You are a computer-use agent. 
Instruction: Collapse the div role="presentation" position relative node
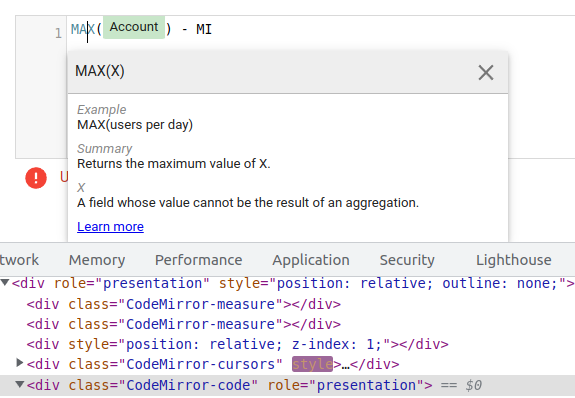tap(5, 282)
